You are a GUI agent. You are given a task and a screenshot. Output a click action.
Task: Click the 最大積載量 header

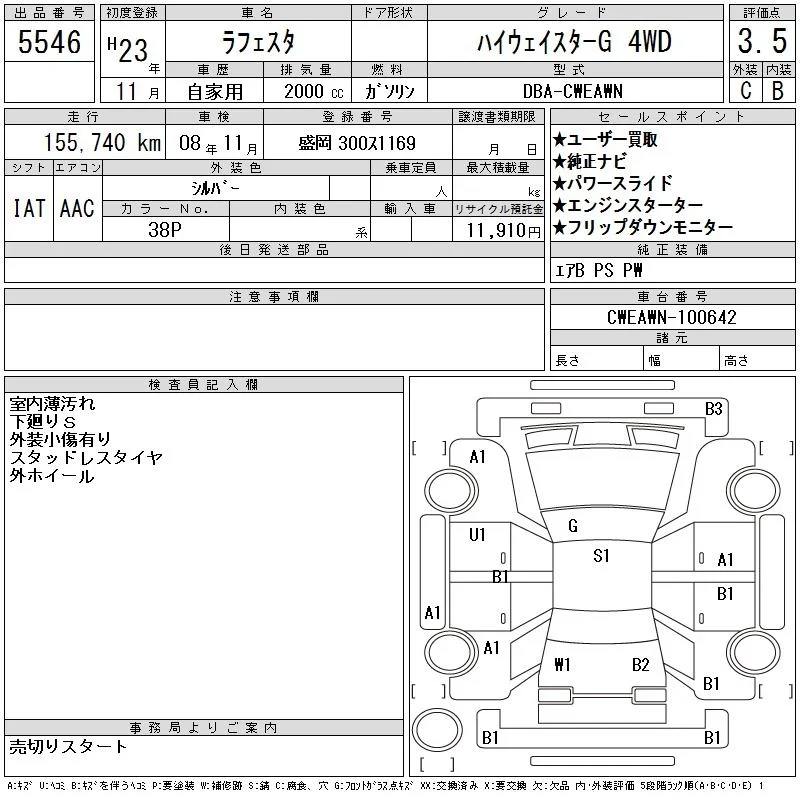(498, 168)
